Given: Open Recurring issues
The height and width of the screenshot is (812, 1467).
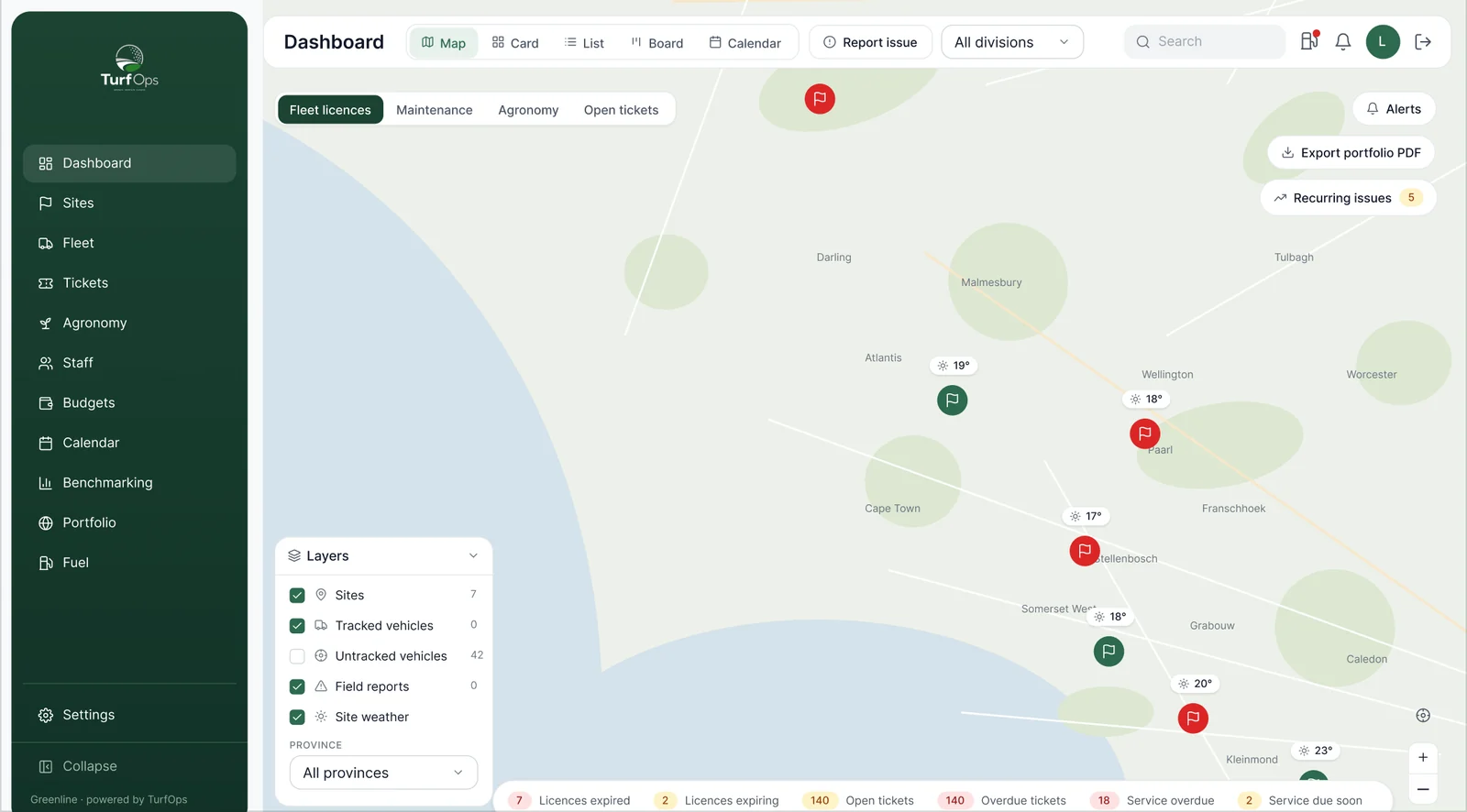Looking at the screenshot, I should point(1348,198).
